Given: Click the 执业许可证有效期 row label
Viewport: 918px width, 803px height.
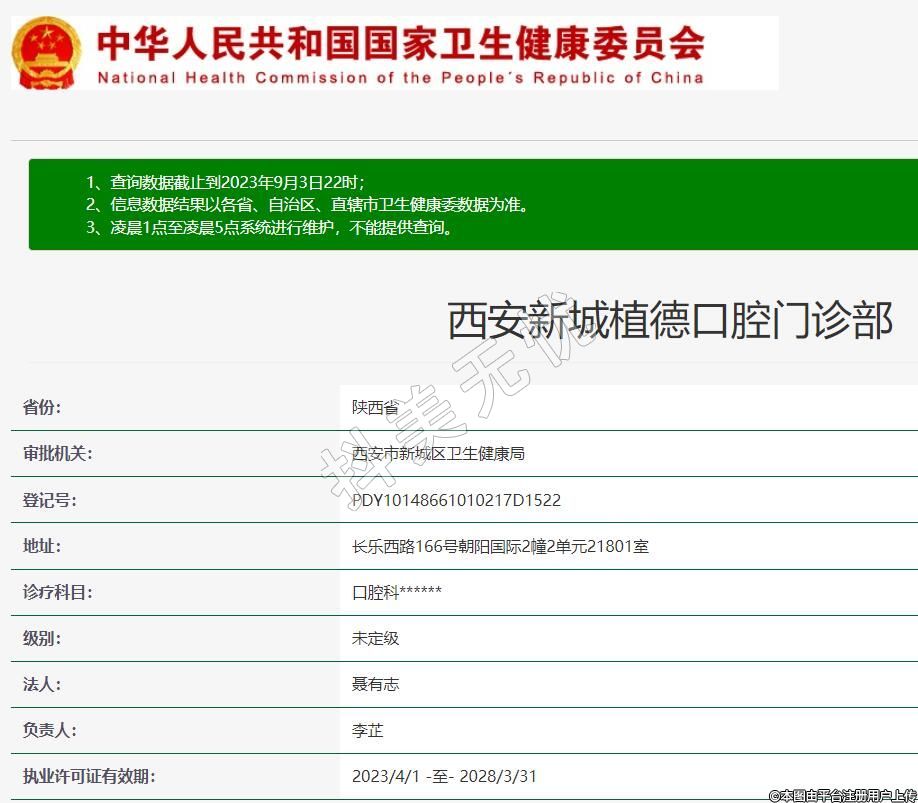Looking at the screenshot, I should click(89, 776).
